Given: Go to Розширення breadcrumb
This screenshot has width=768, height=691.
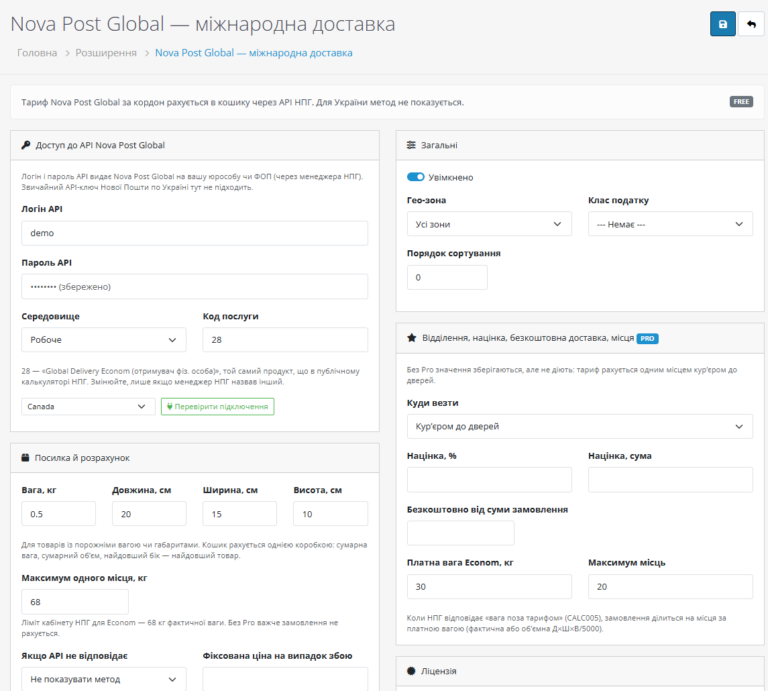Looking at the screenshot, I should click(106, 53).
